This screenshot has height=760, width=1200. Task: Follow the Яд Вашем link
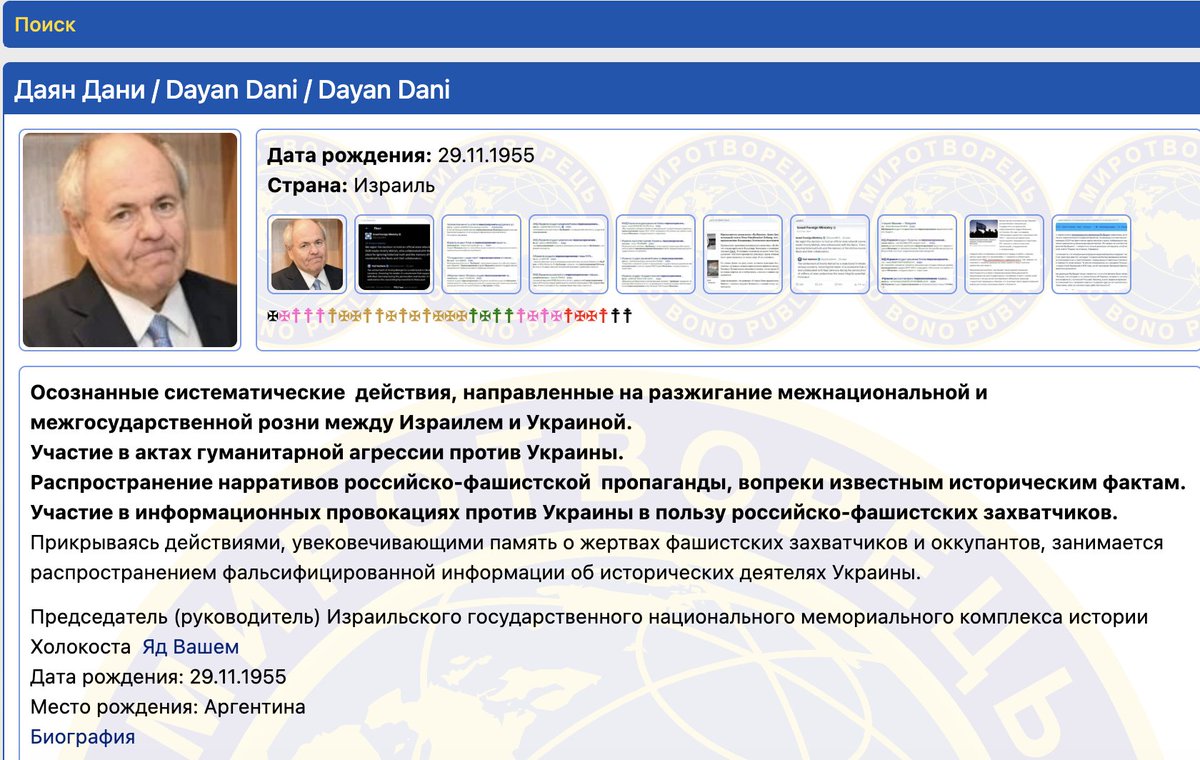point(190,647)
